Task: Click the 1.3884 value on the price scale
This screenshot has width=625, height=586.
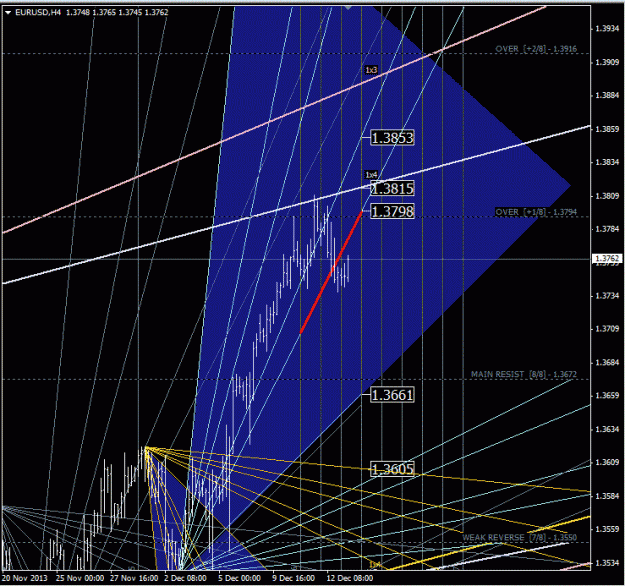Action: pos(607,95)
